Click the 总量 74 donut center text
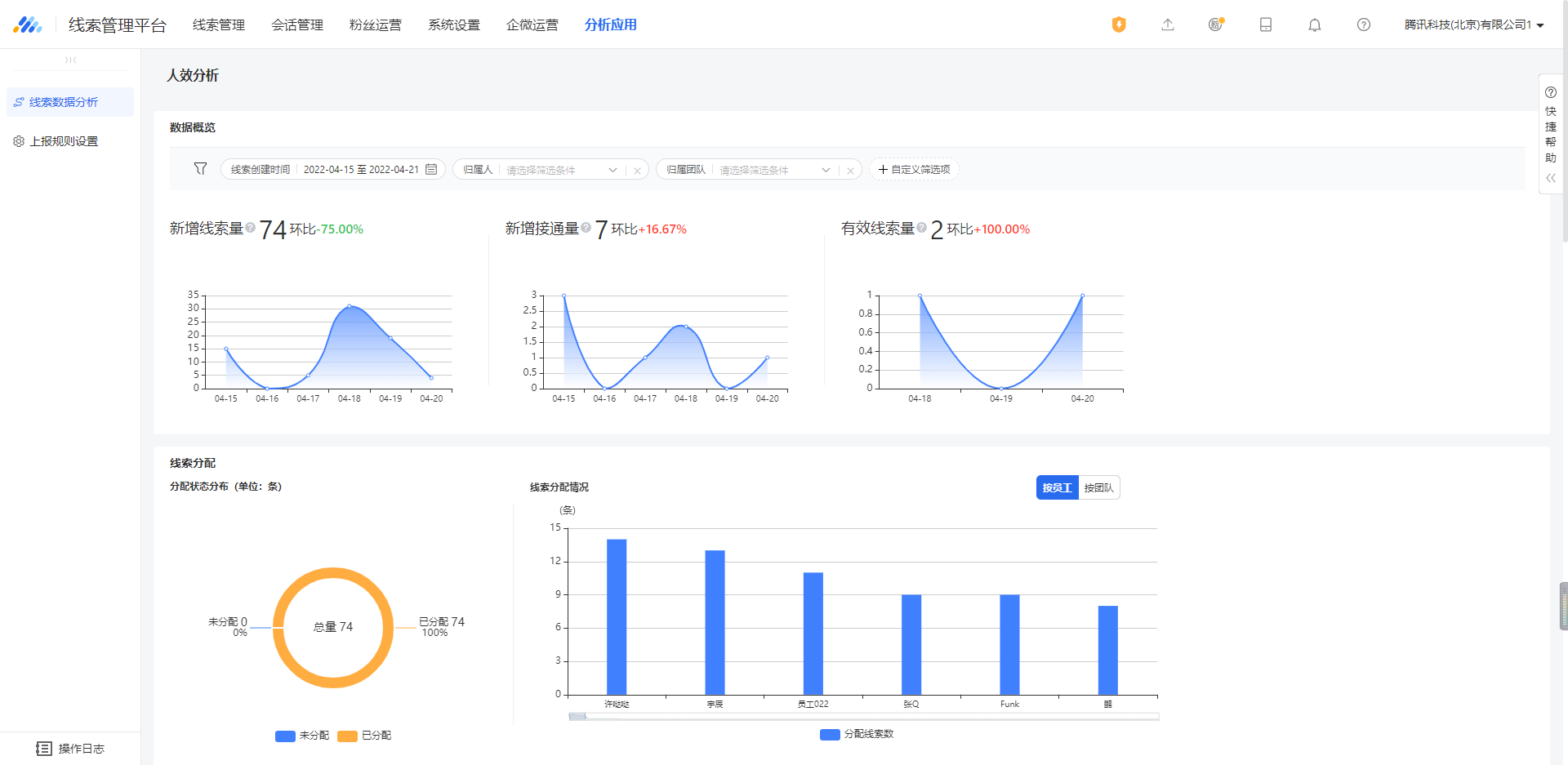This screenshot has width=1568, height=765. [333, 627]
